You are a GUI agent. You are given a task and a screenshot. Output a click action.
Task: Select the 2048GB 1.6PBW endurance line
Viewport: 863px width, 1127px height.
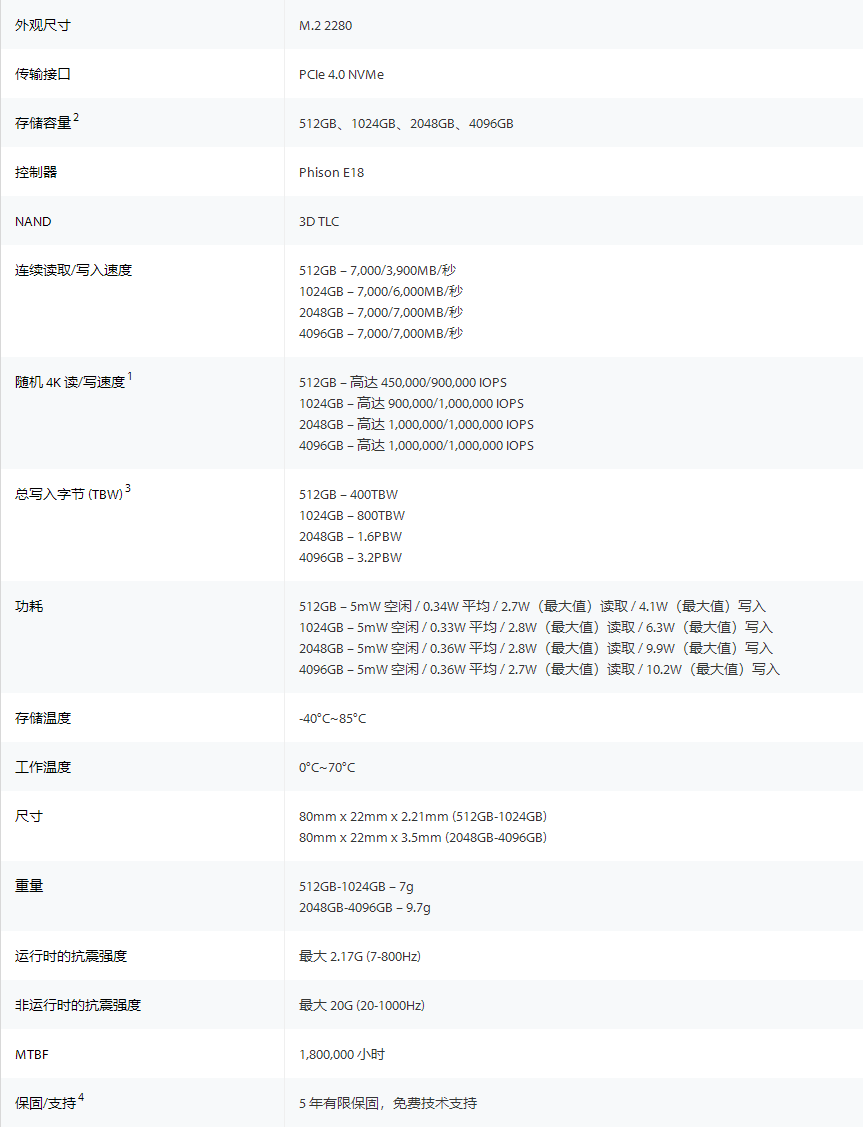pos(350,537)
